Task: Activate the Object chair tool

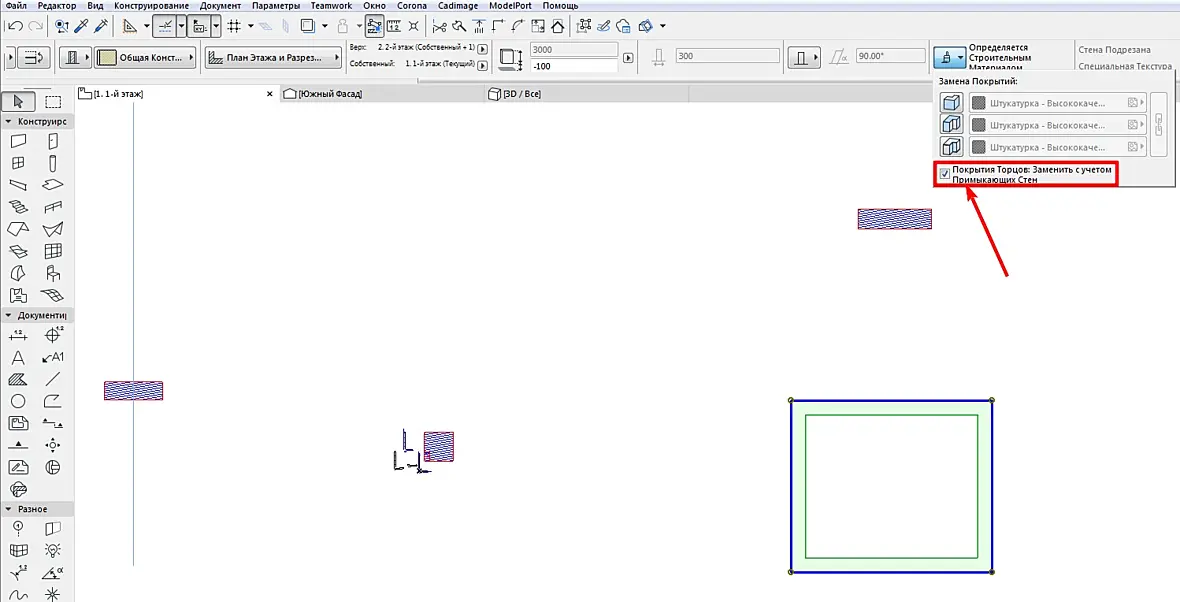Action: tap(53, 273)
